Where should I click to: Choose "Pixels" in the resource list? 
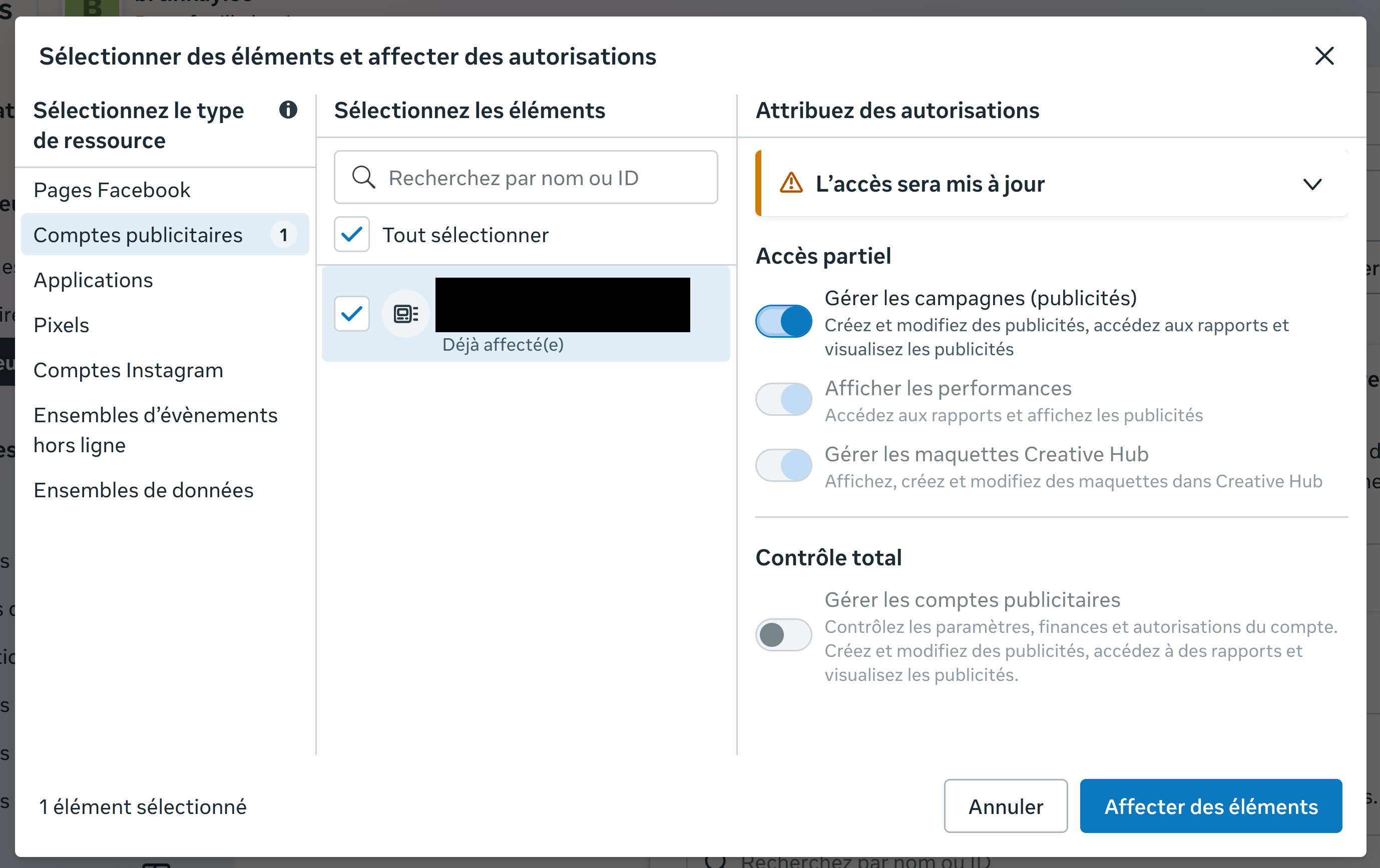(165, 325)
